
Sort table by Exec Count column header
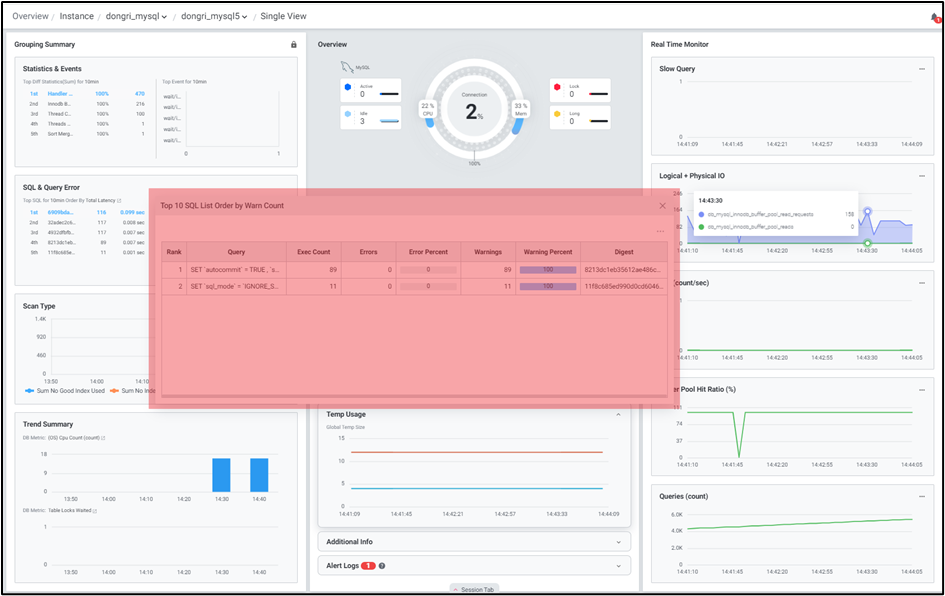pos(313,252)
